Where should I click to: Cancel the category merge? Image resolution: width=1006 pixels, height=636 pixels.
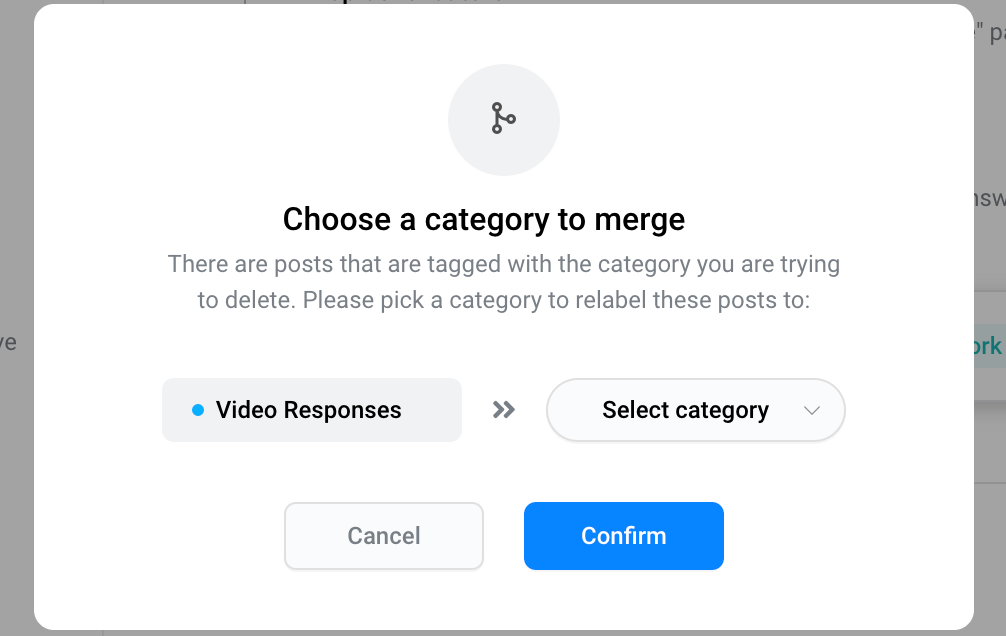click(384, 536)
